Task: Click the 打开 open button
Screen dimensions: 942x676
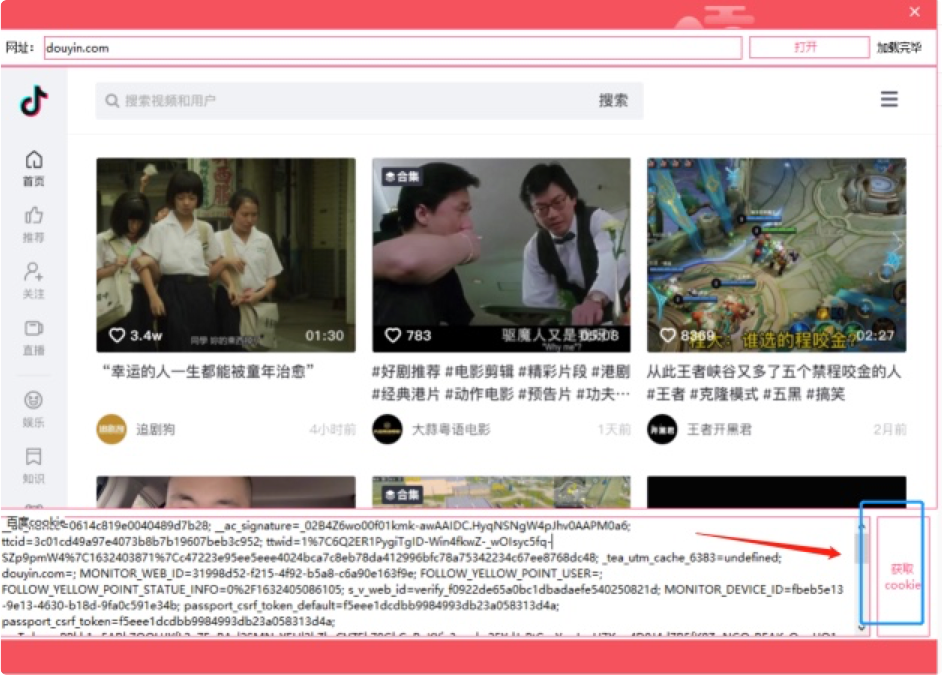Action: [809, 47]
